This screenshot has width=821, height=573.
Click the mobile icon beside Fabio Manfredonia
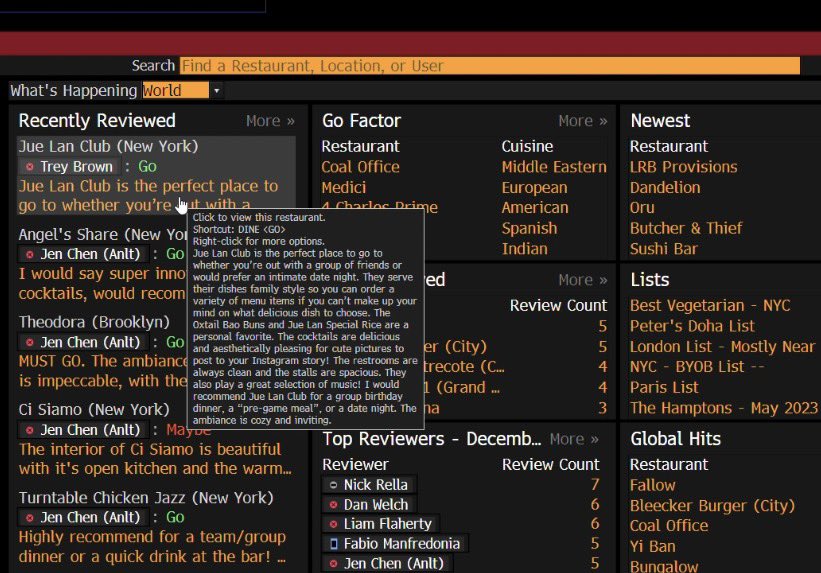[x=334, y=544]
